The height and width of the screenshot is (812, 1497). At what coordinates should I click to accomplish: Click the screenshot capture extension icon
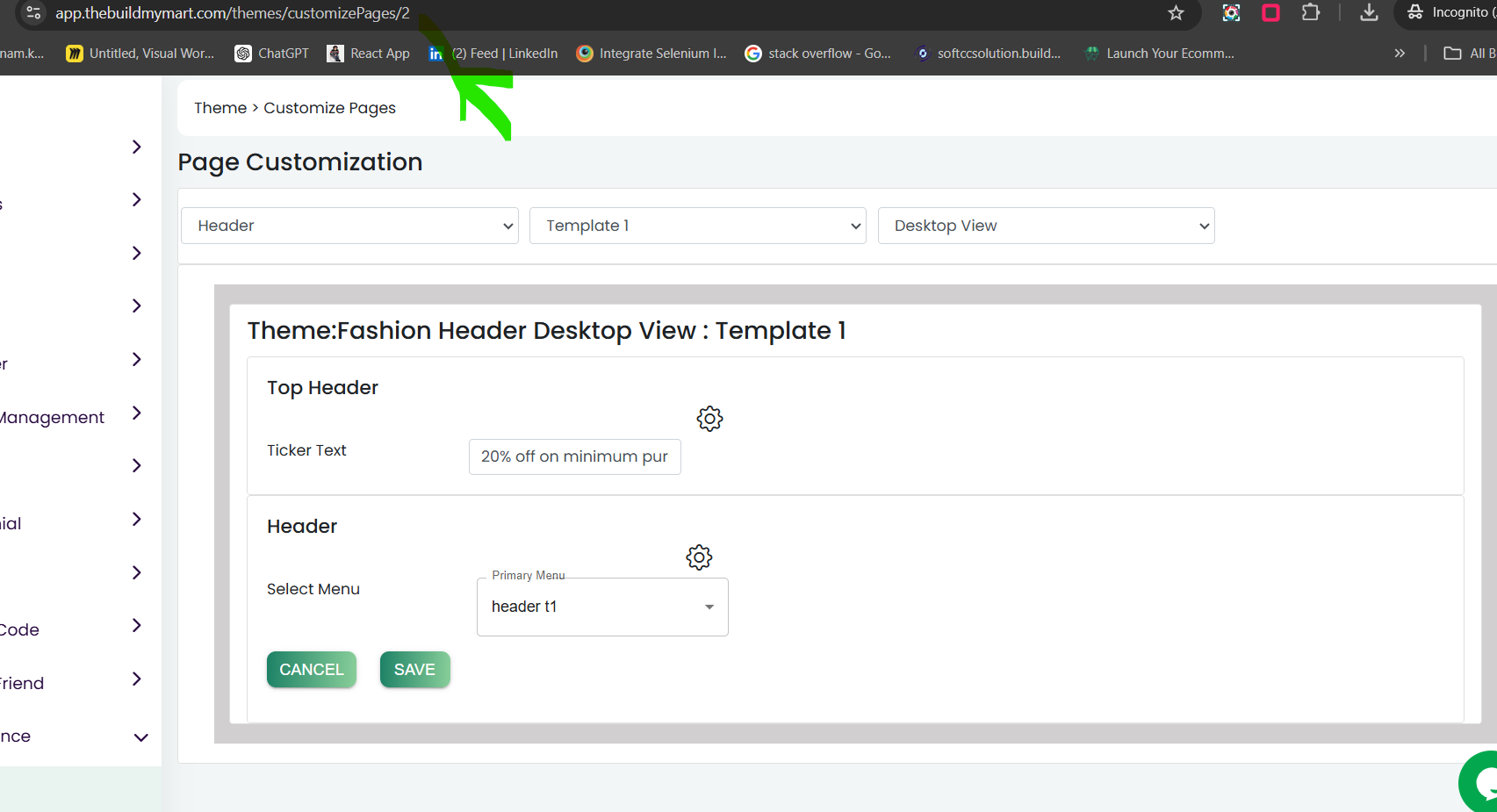1231,12
